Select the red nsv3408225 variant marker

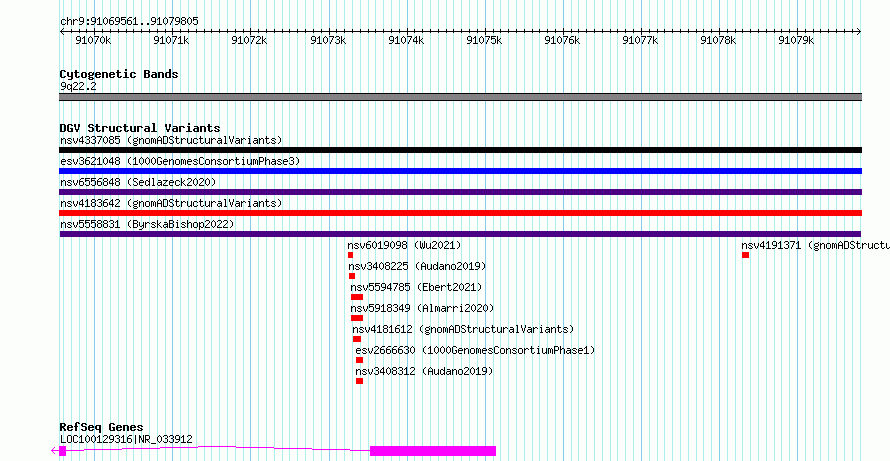click(x=352, y=276)
